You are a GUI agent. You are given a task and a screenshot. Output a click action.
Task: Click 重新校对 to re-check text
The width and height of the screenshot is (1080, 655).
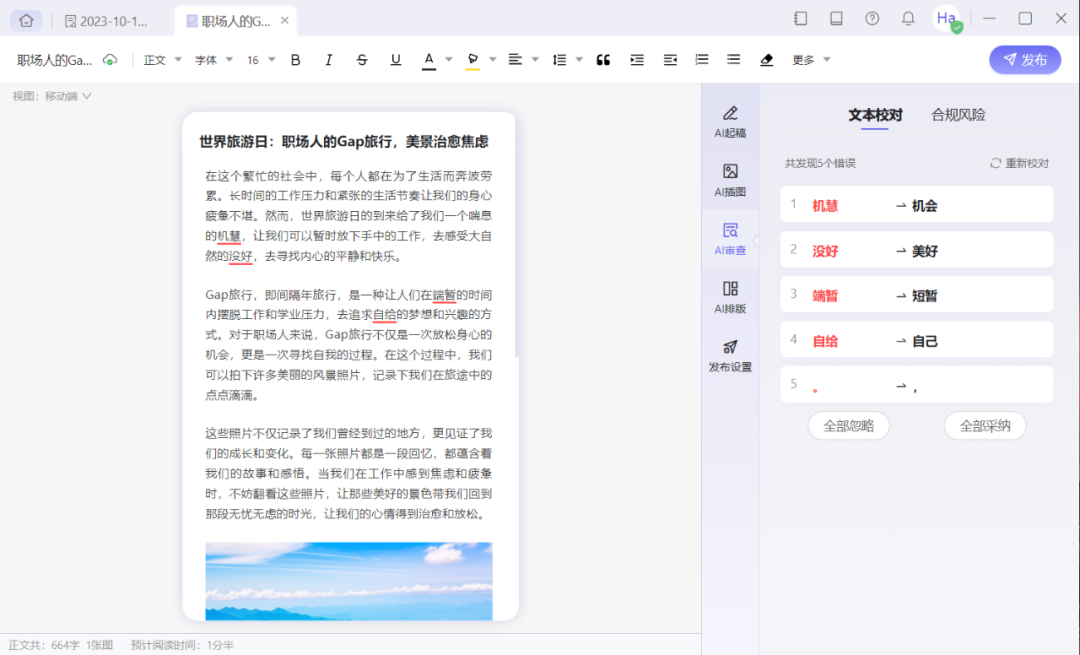tap(1024, 162)
